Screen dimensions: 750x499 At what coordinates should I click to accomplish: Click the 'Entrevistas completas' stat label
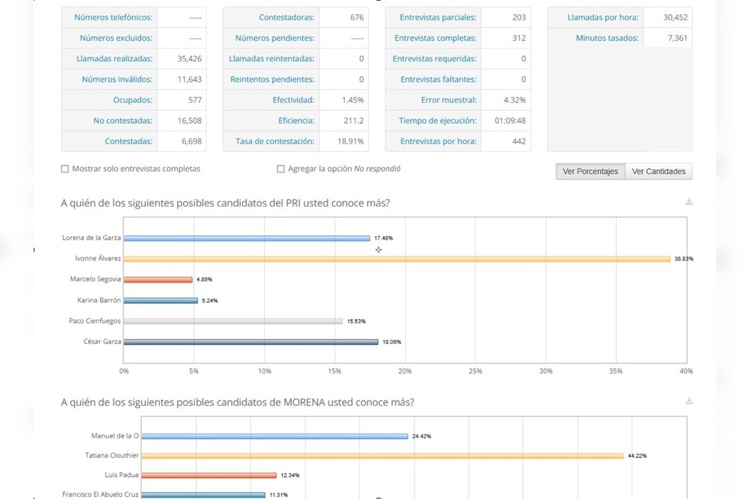click(435, 38)
